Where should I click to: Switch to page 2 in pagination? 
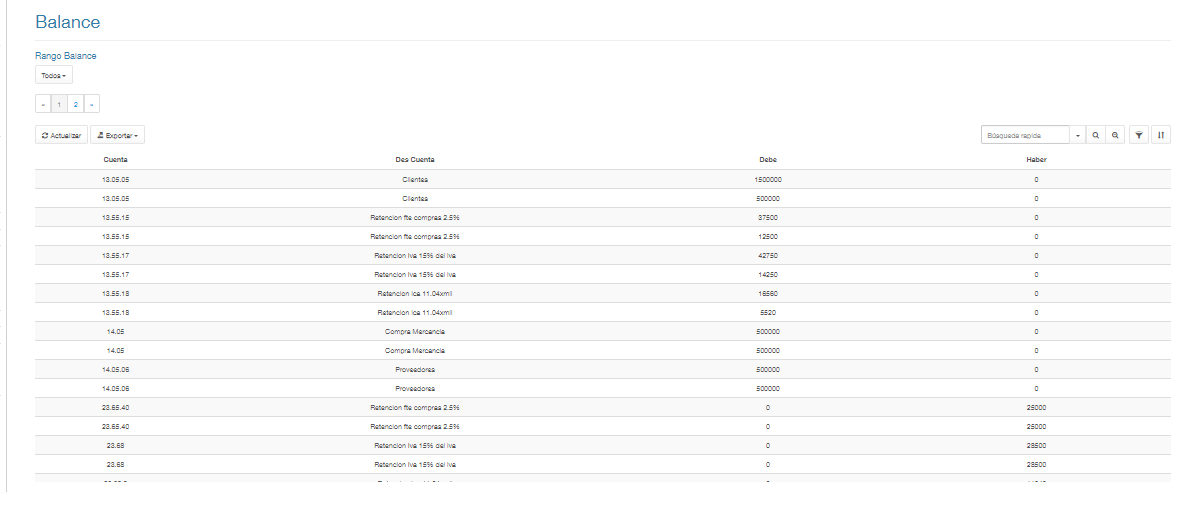[x=76, y=104]
